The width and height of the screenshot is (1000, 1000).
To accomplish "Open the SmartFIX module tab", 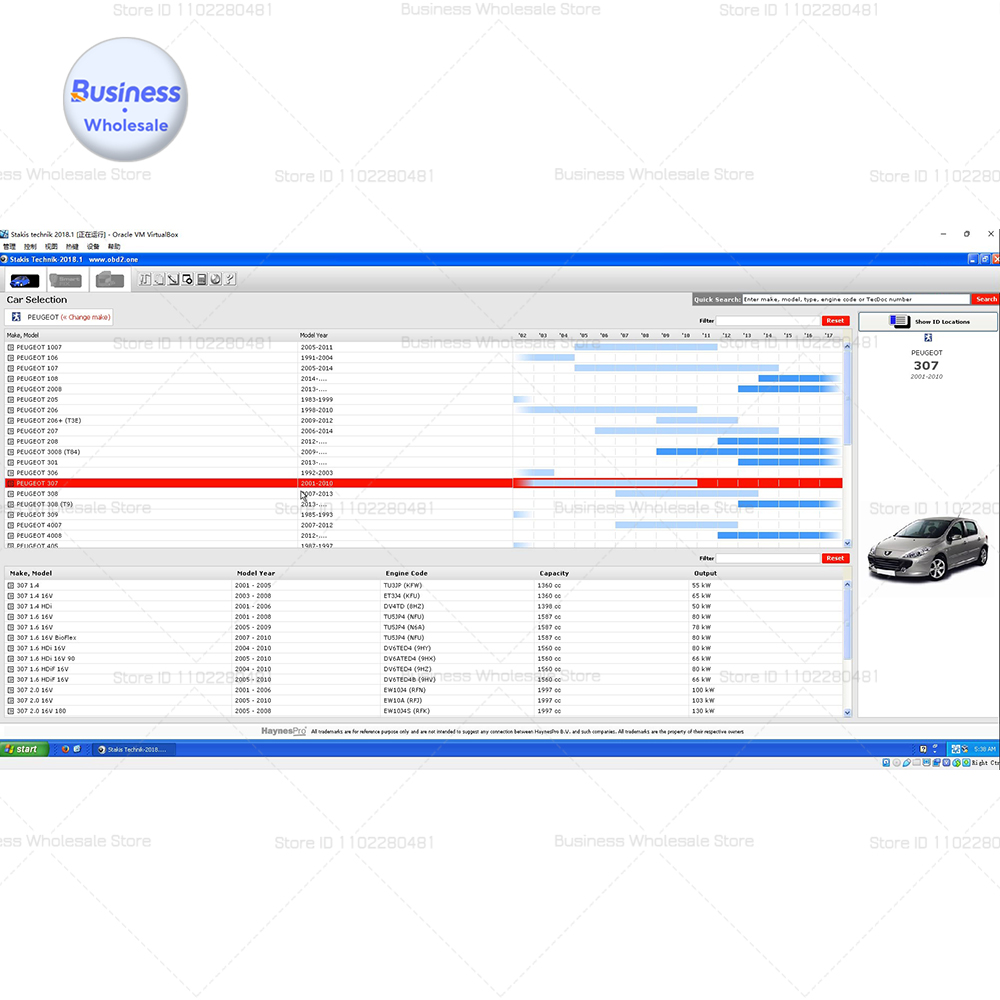I will point(65,280).
